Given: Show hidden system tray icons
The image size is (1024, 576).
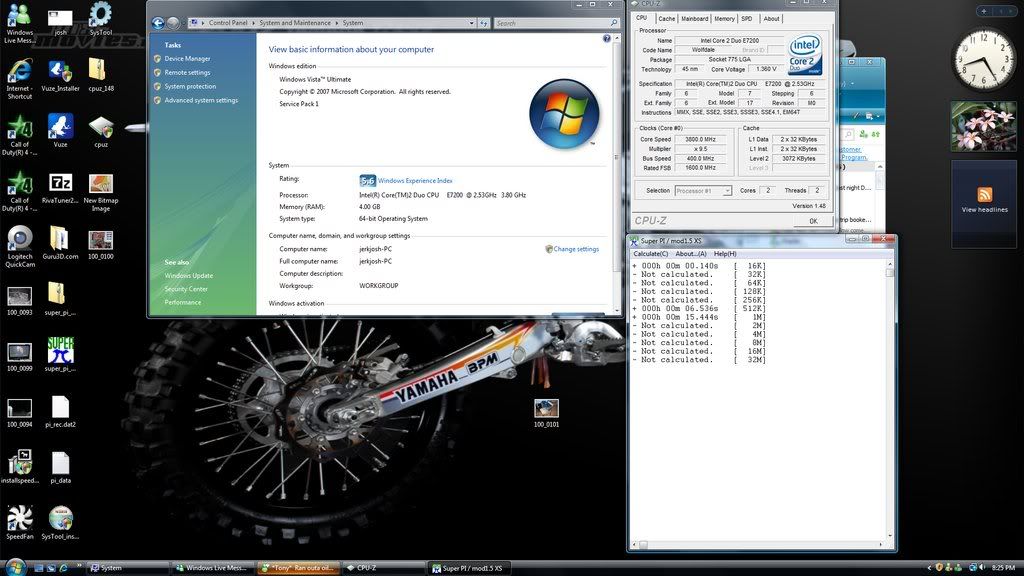Looking at the screenshot, I should 929,568.
